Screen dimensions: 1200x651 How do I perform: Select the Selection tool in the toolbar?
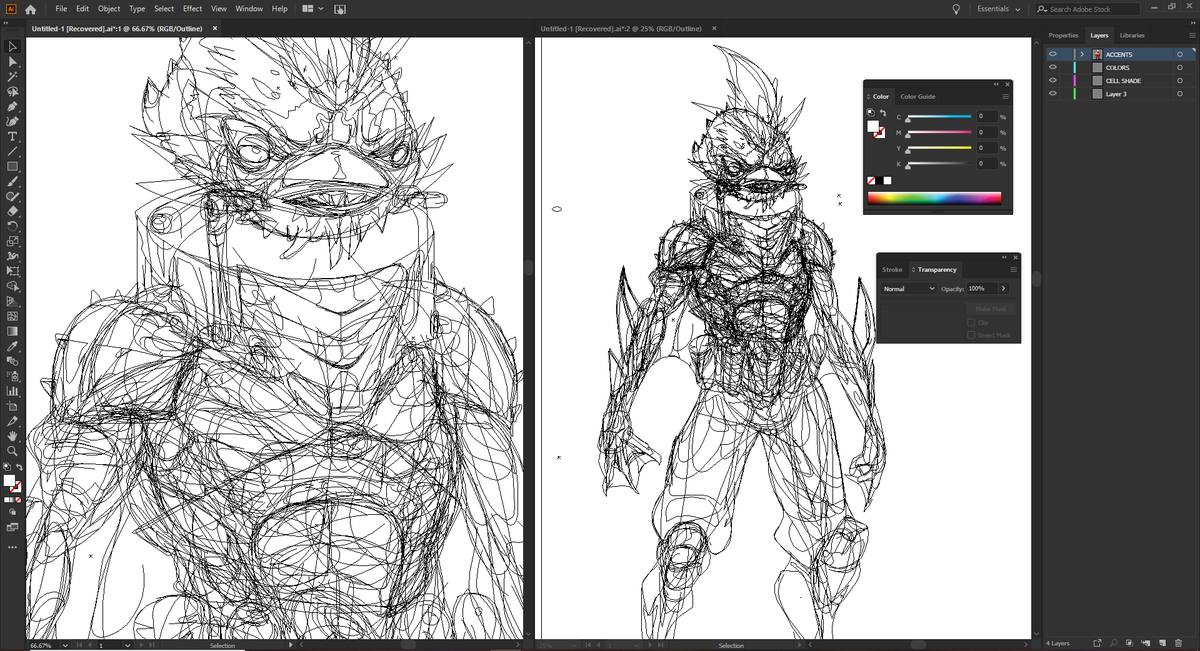pyautogui.click(x=13, y=47)
